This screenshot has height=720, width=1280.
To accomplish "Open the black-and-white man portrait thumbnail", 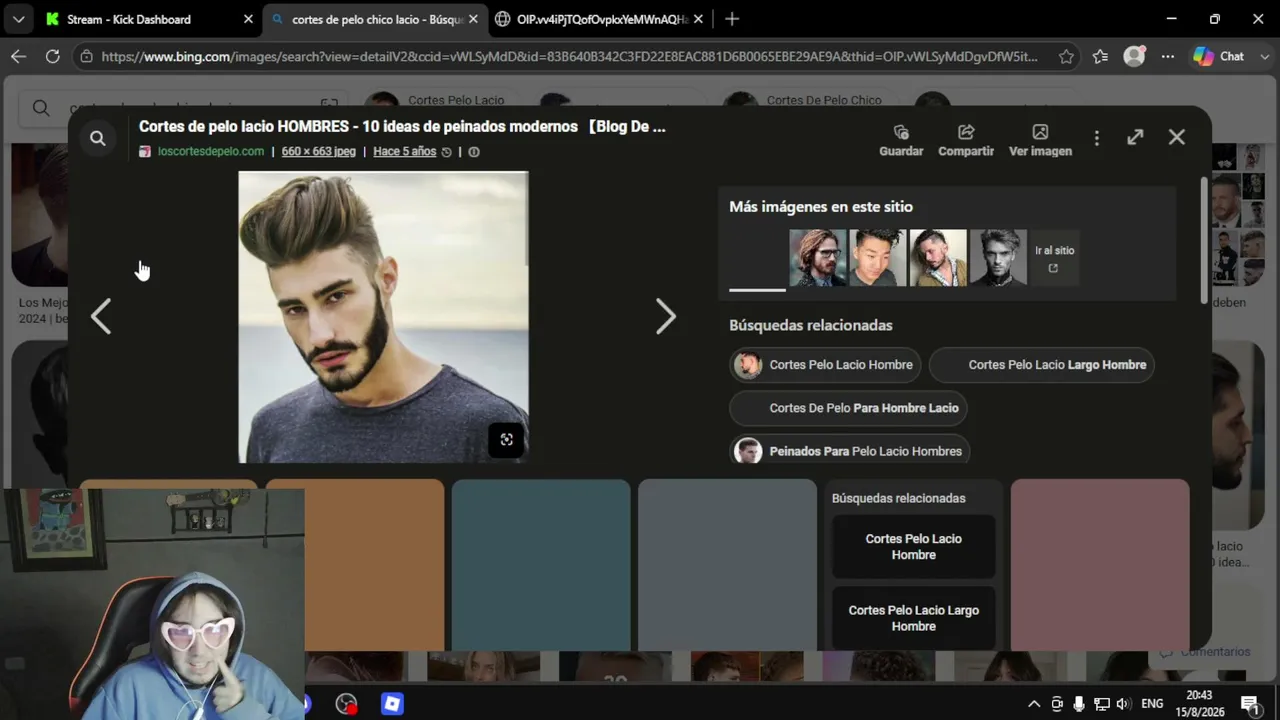I will (x=998, y=258).
